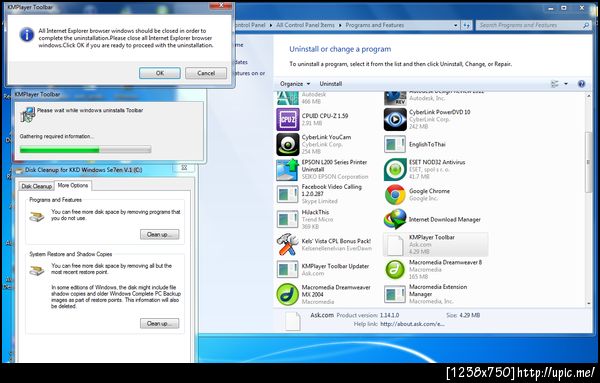Select the More Options tab
The width and height of the screenshot is (600, 383).
[x=73, y=185]
